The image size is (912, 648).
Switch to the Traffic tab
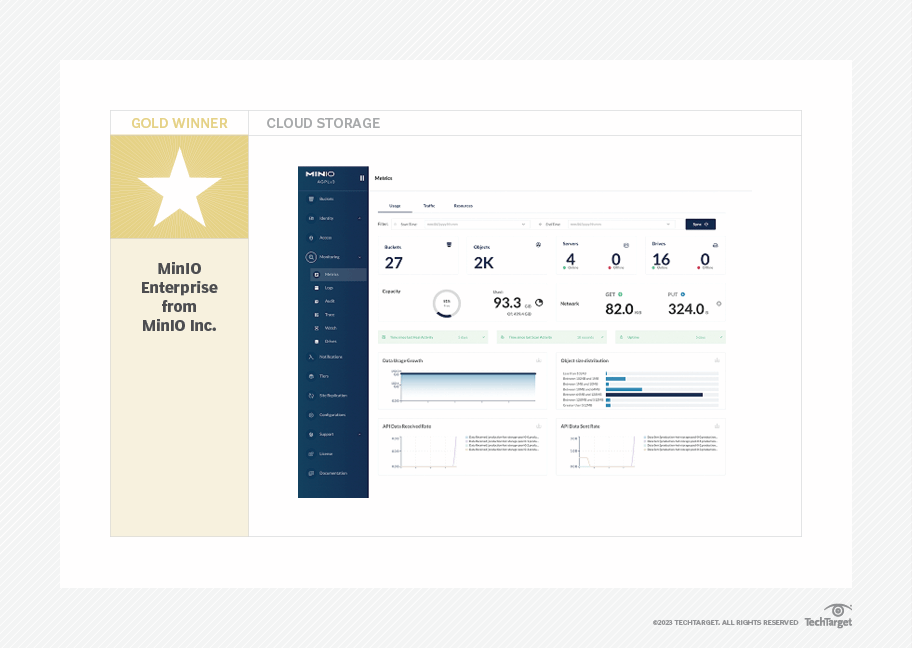[429, 205]
